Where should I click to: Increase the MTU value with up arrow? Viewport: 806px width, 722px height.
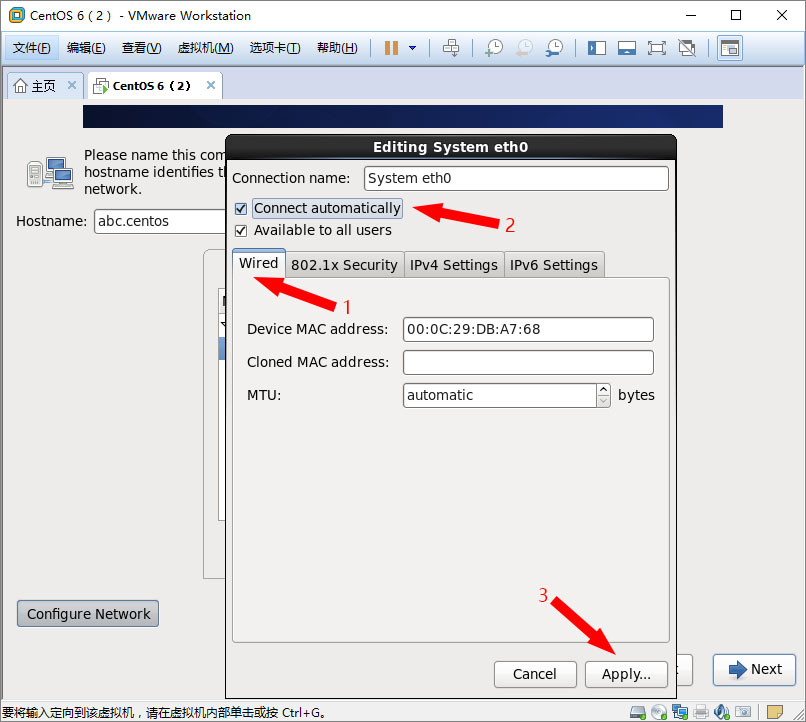click(603, 389)
